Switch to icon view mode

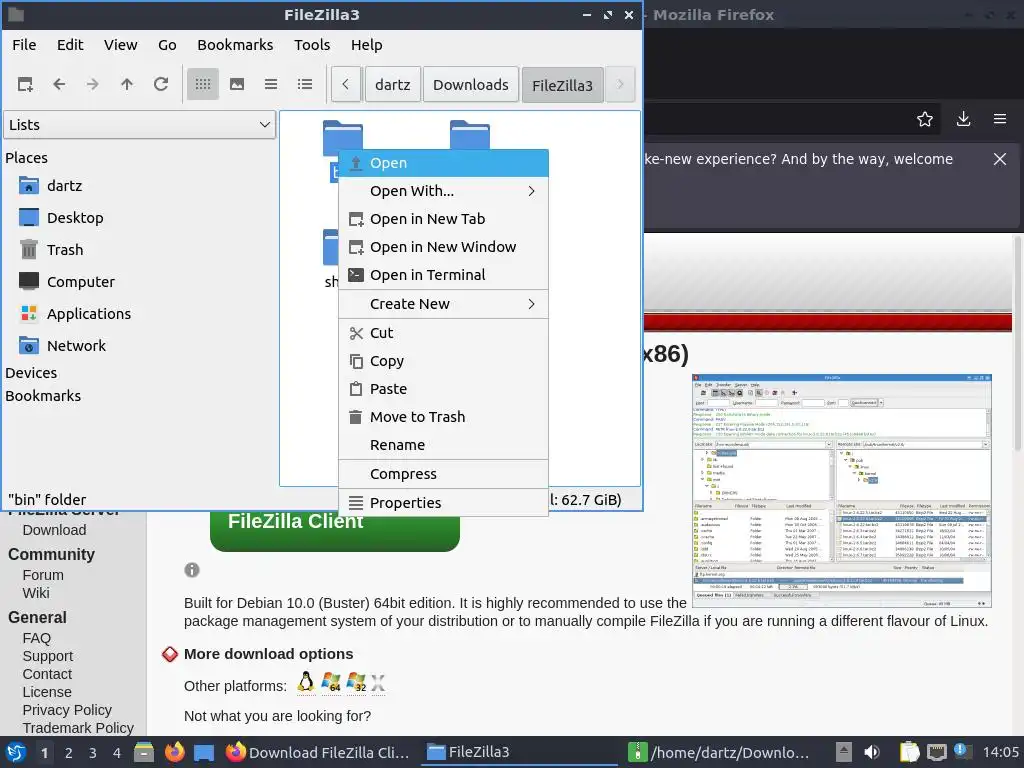(x=203, y=84)
